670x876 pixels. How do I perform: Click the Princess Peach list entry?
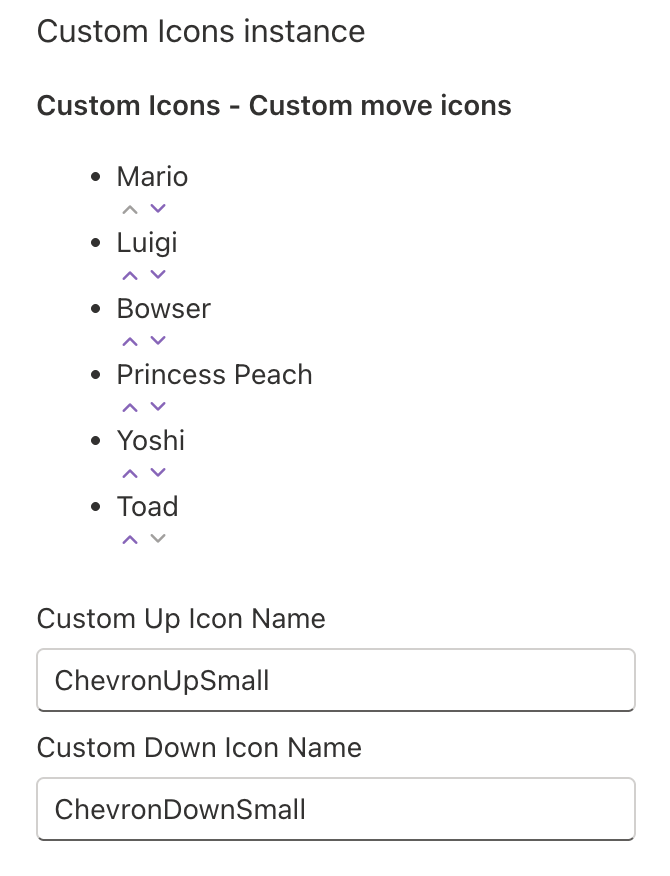[214, 375]
